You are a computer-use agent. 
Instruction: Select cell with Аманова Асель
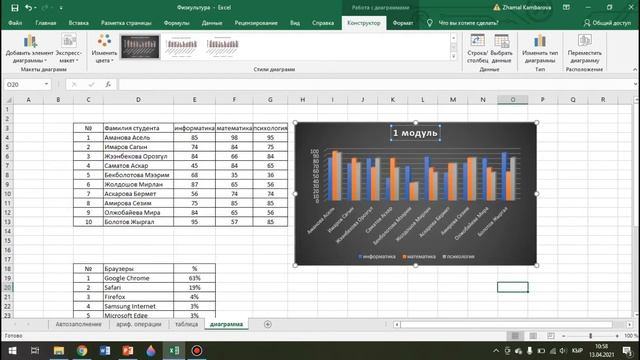tap(138, 138)
